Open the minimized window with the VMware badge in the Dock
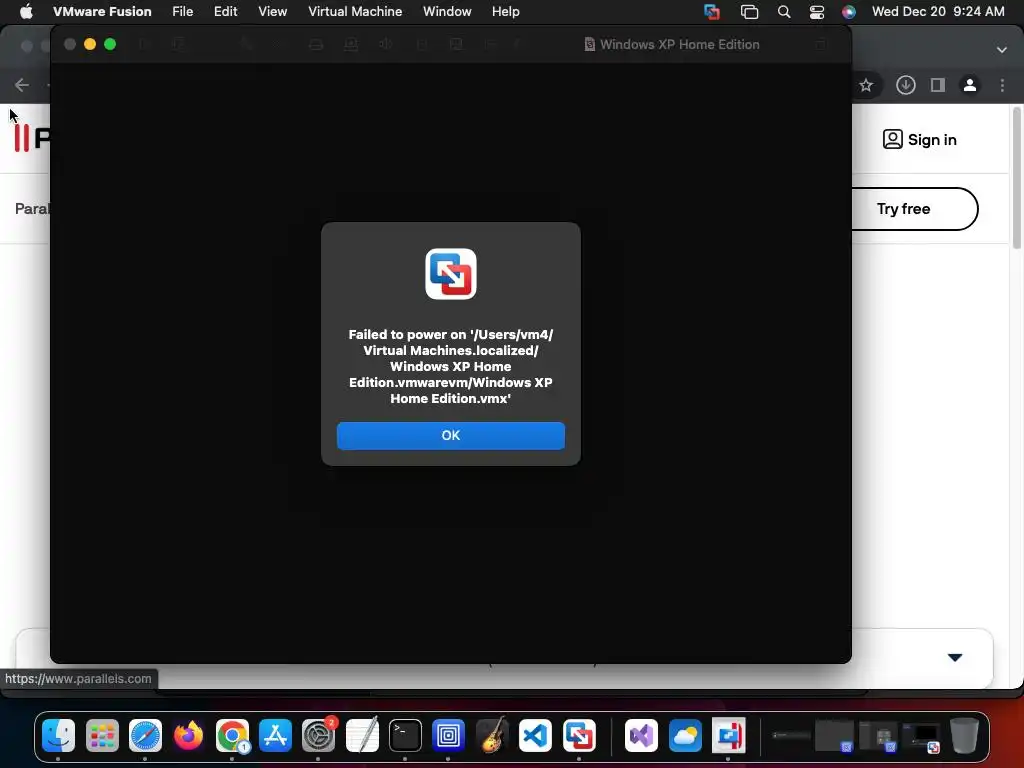Image resolution: width=1024 pixels, height=768 pixels. point(921,737)
